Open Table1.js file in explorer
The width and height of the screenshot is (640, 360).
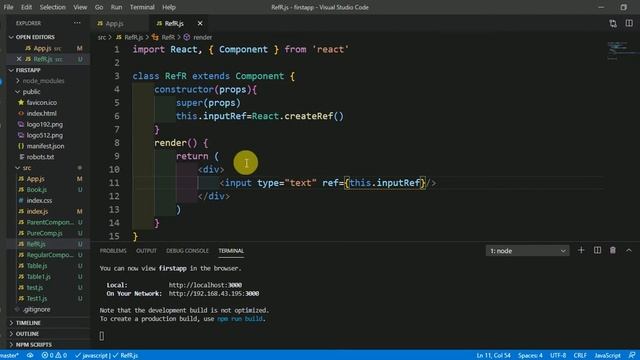click(x=38, y=277)
